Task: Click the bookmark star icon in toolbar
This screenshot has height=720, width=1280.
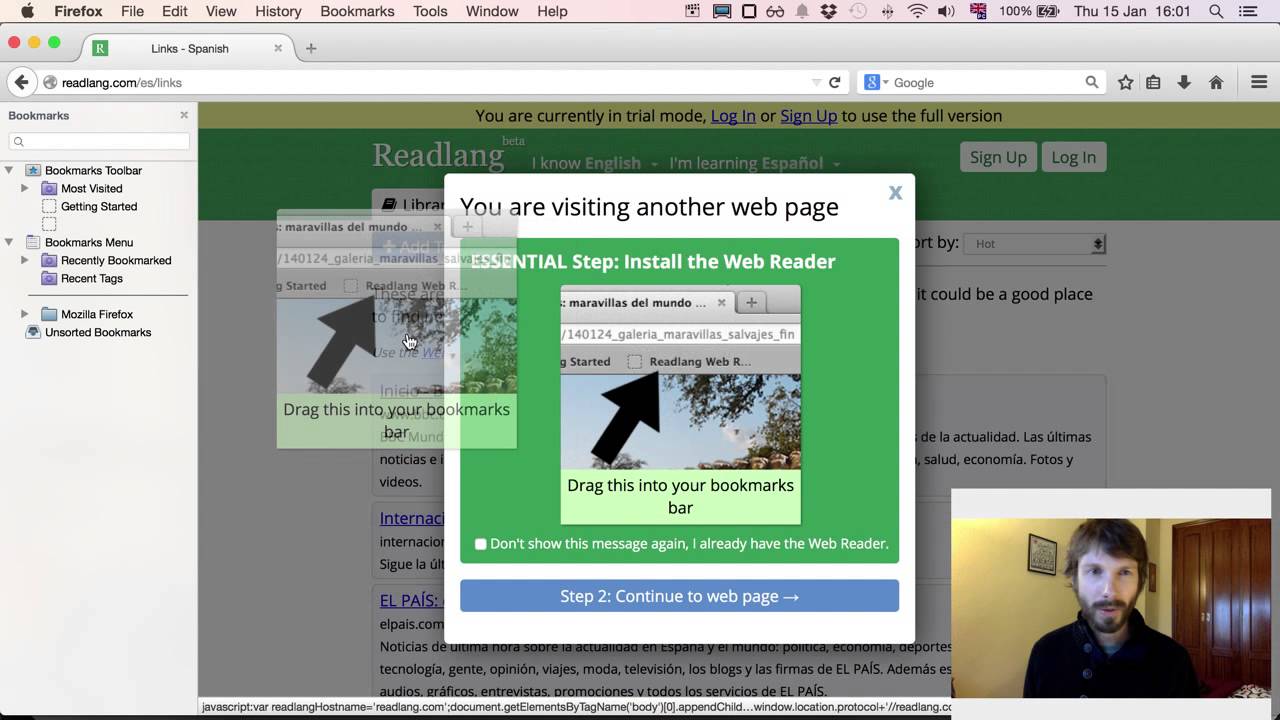Action: coord(1125,83)
